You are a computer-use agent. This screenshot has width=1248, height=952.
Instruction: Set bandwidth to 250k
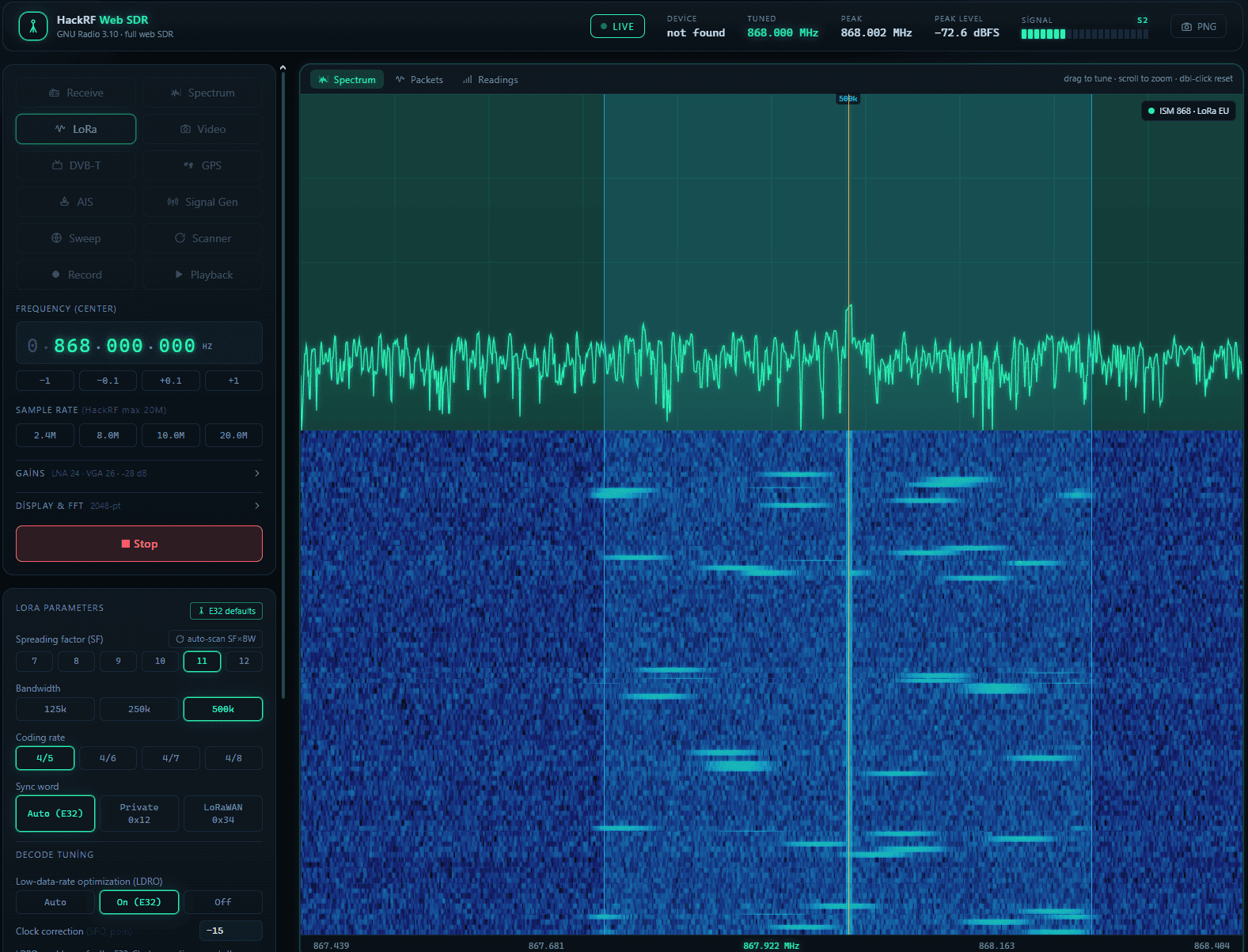(x=139, y=709)
